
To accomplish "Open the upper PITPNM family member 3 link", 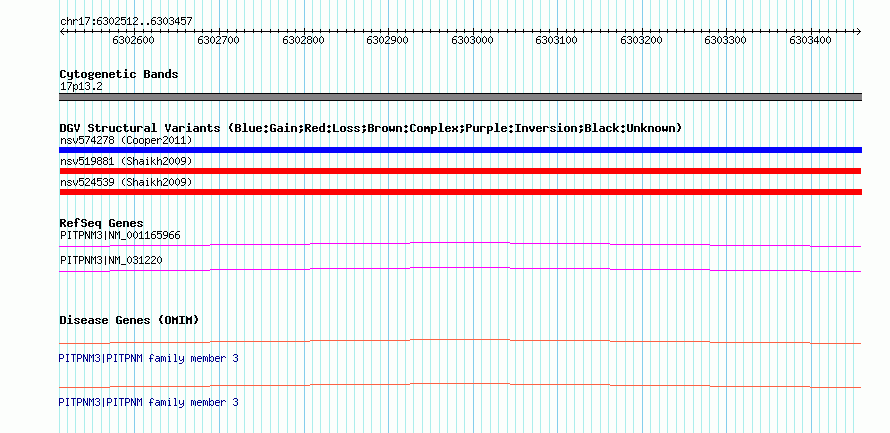I will (149, 359).
